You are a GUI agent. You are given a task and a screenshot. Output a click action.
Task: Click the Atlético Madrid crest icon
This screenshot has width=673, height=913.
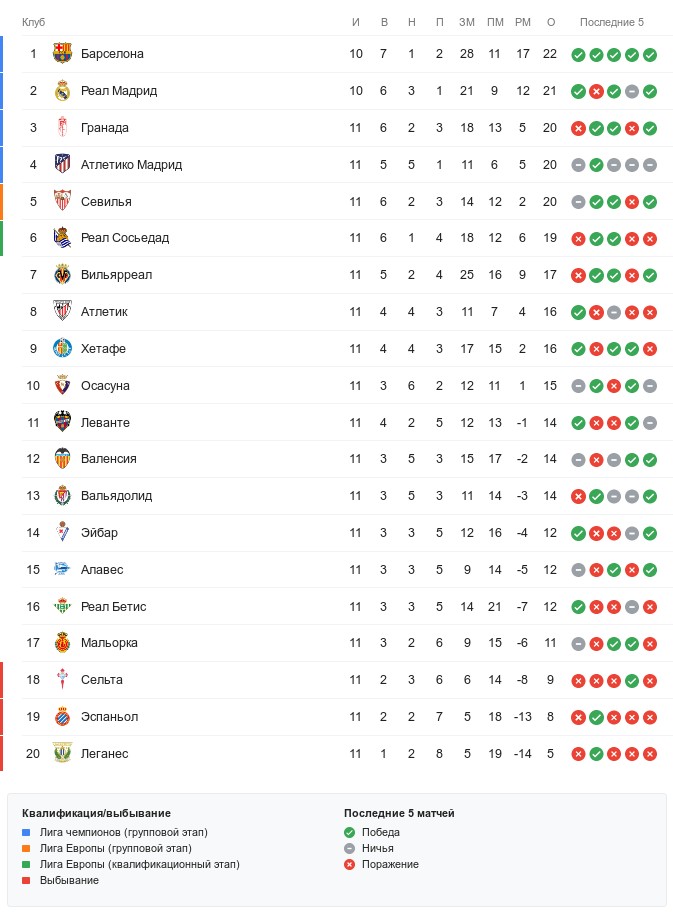[x=62, y=165]
